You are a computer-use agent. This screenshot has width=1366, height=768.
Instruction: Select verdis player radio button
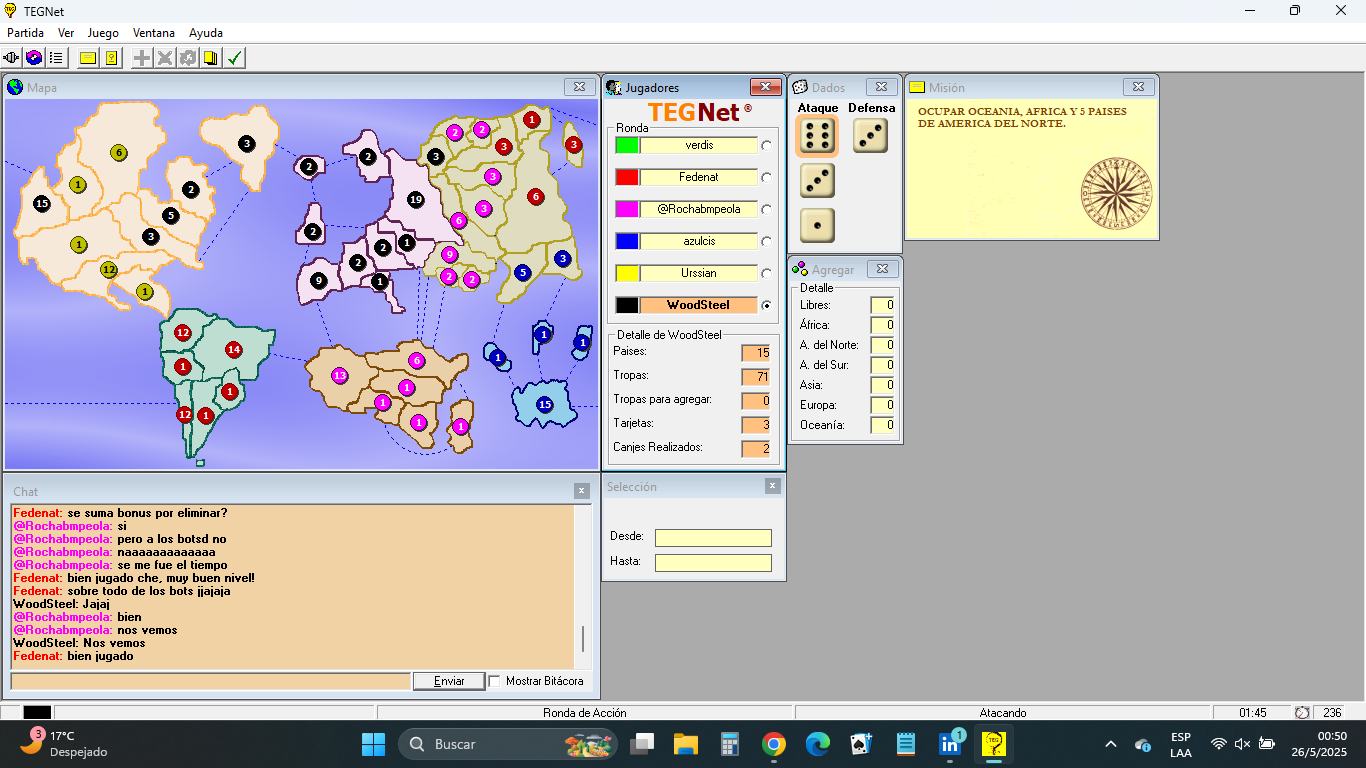[766, 145]
